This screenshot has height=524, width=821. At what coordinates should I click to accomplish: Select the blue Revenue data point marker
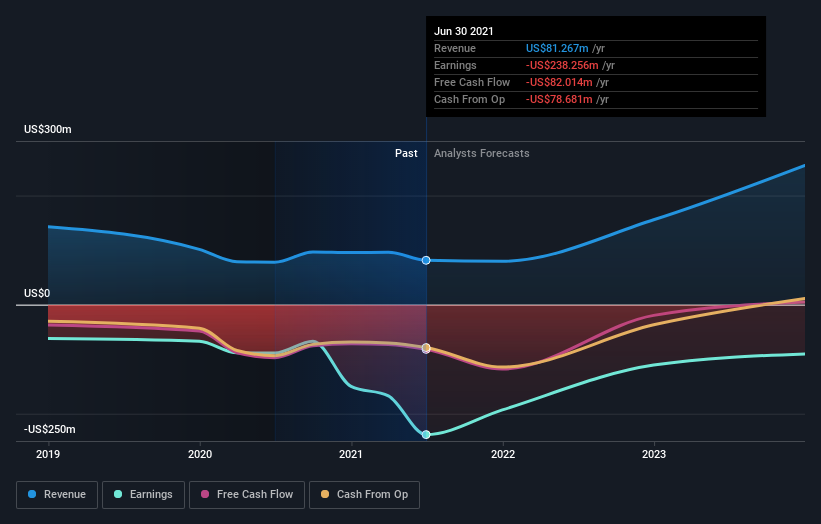click(x=426, y=260)
